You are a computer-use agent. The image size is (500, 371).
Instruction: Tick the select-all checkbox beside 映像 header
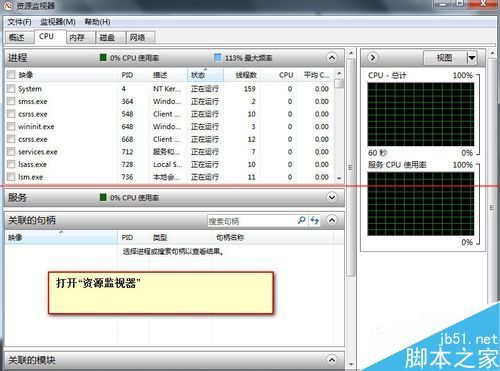coord(11,75)
